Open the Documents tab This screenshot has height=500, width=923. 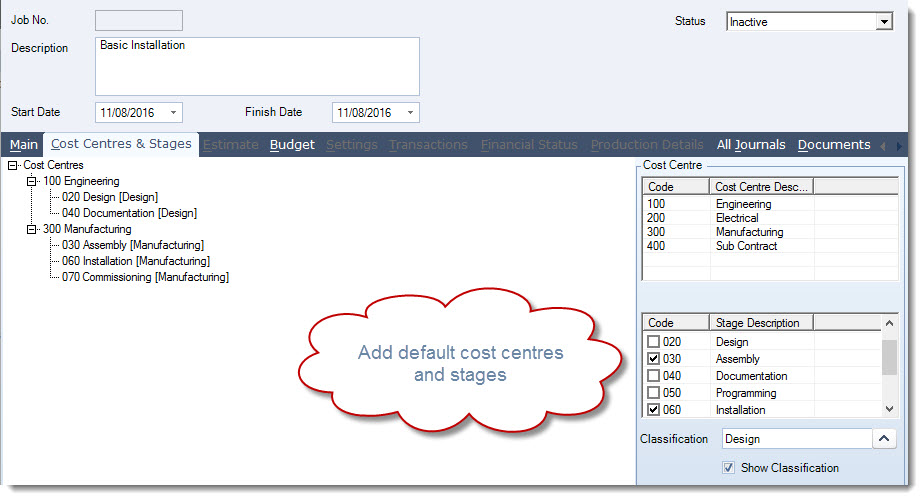[834, 145]
